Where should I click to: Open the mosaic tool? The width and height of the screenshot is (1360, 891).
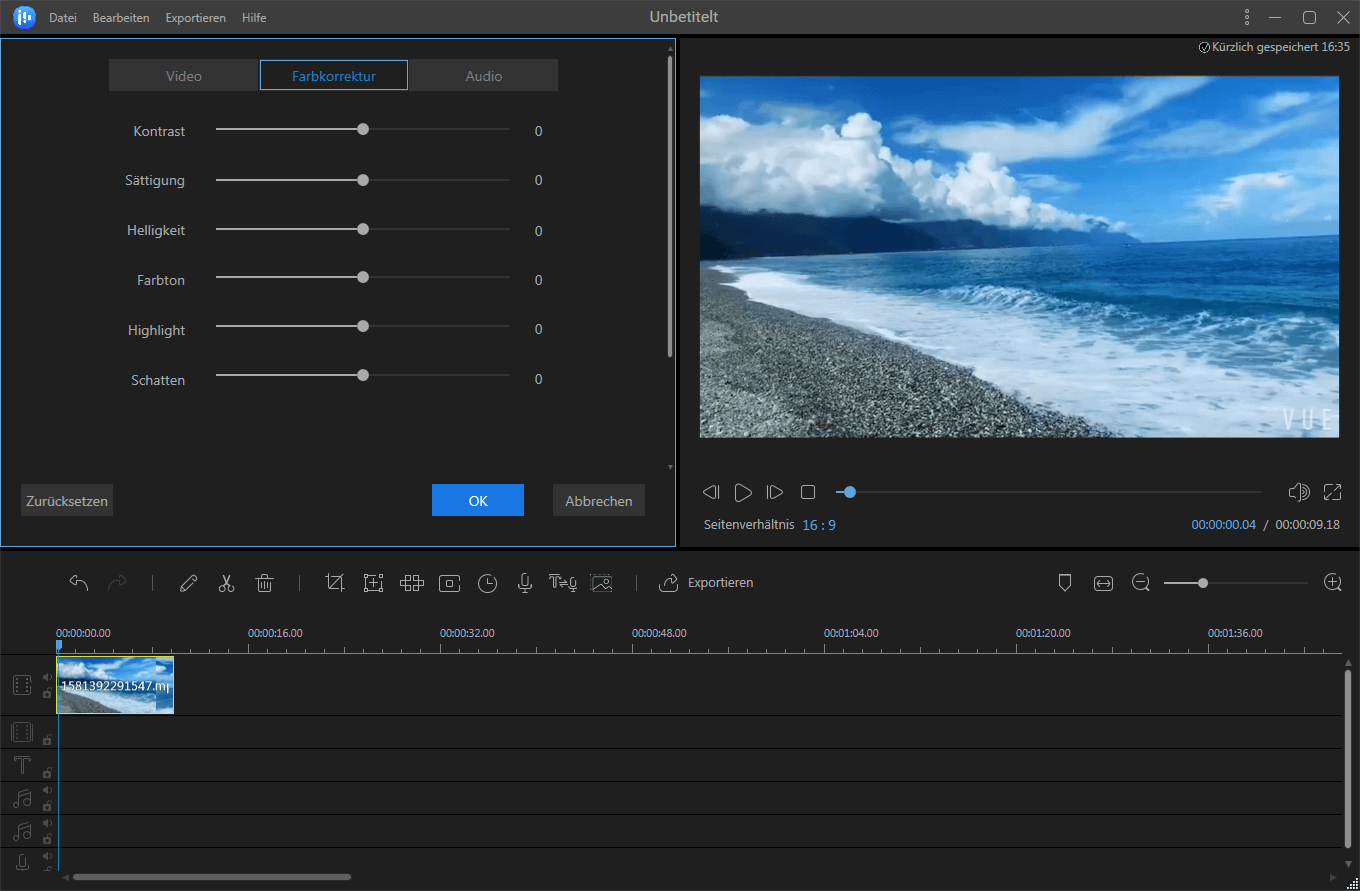(x=412, y=583)
